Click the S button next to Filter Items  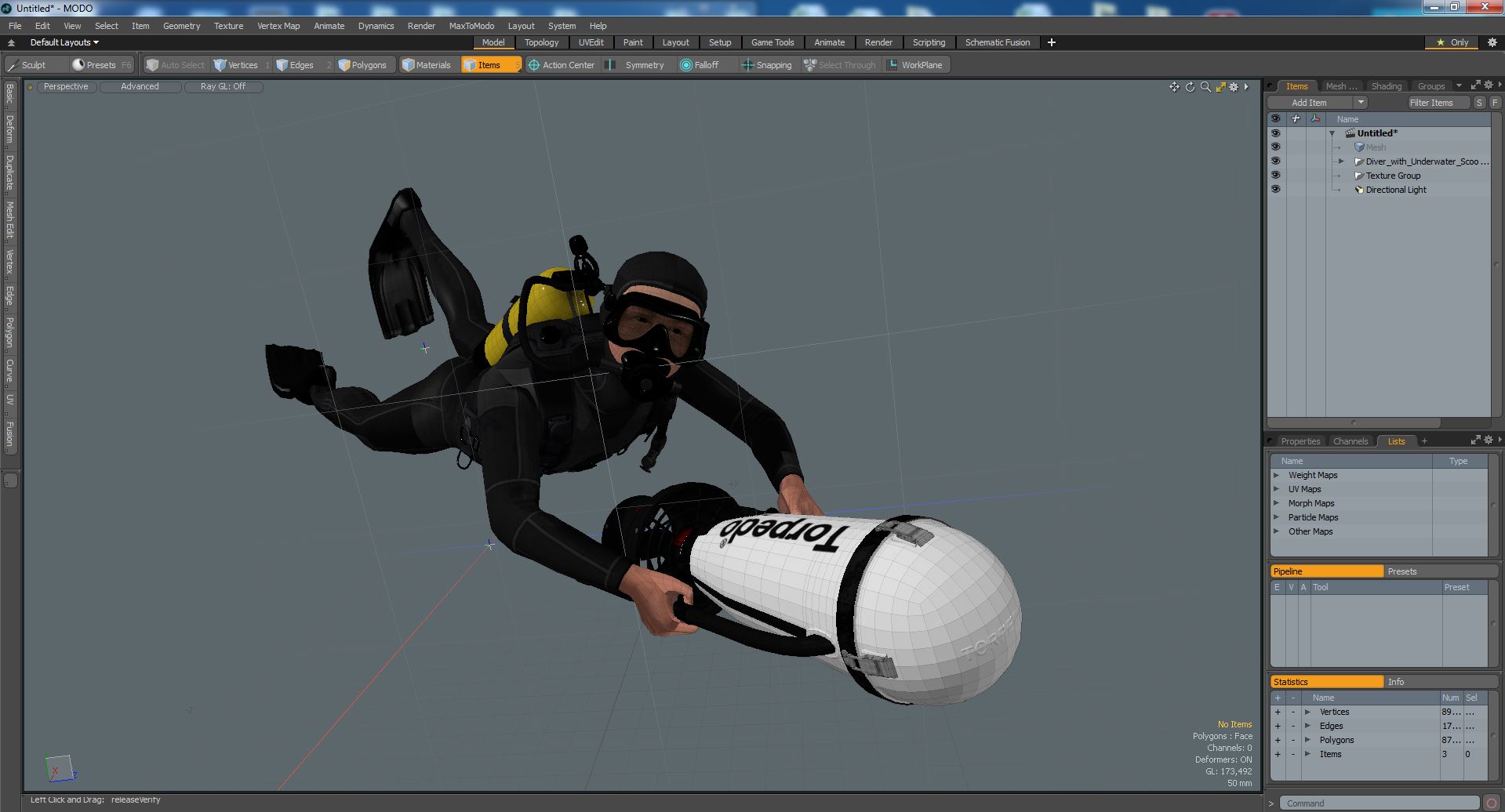[x=1479, y=103]
